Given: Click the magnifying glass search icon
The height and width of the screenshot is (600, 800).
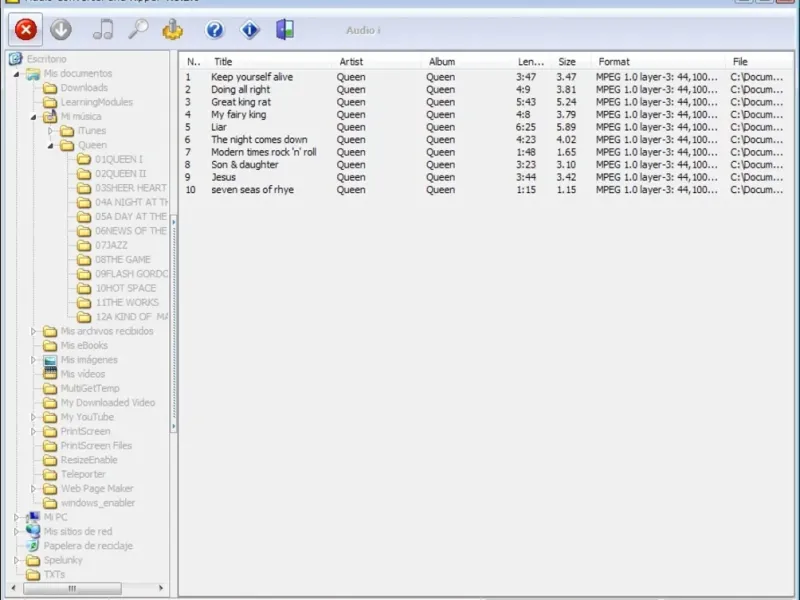Looking at the screenshot, I should (x=138, y=30).
